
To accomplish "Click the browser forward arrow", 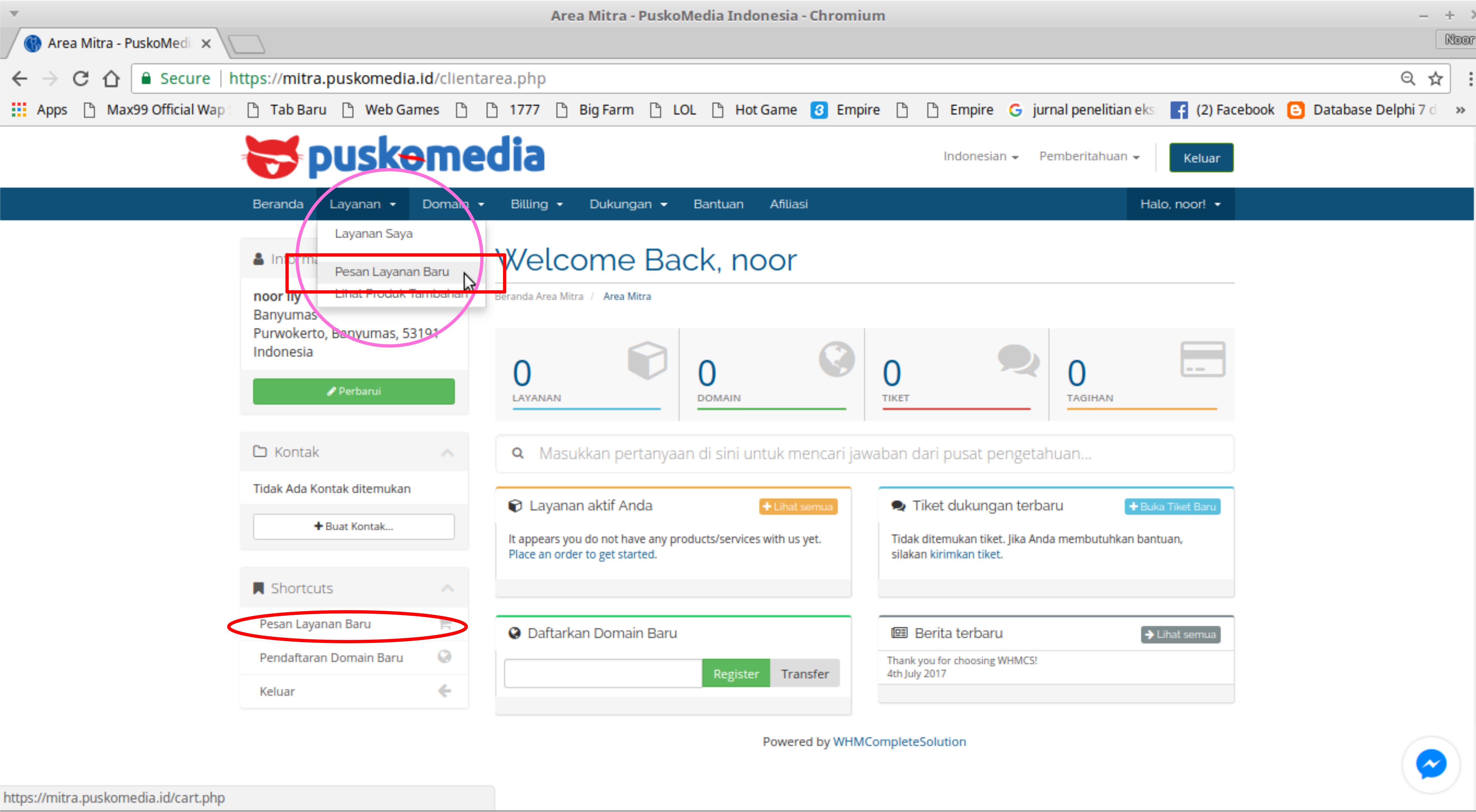I will click(50, 78).
